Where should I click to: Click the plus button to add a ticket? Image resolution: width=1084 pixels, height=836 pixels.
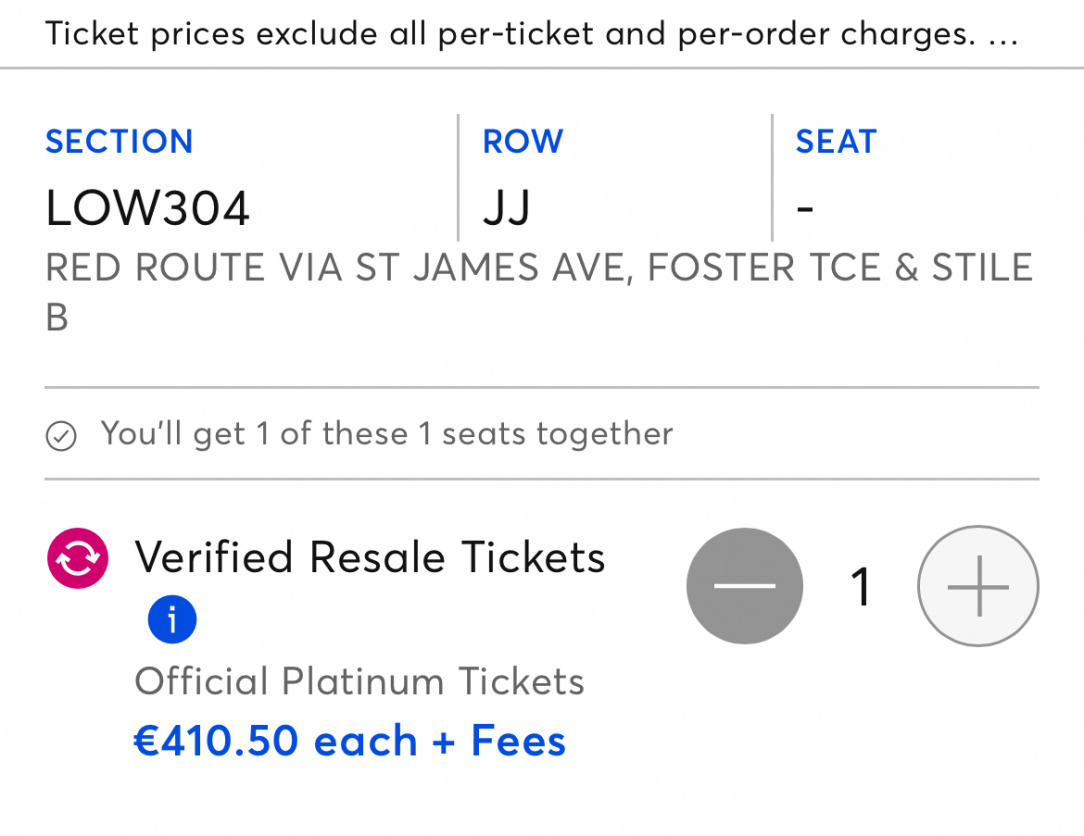point(978,586)
